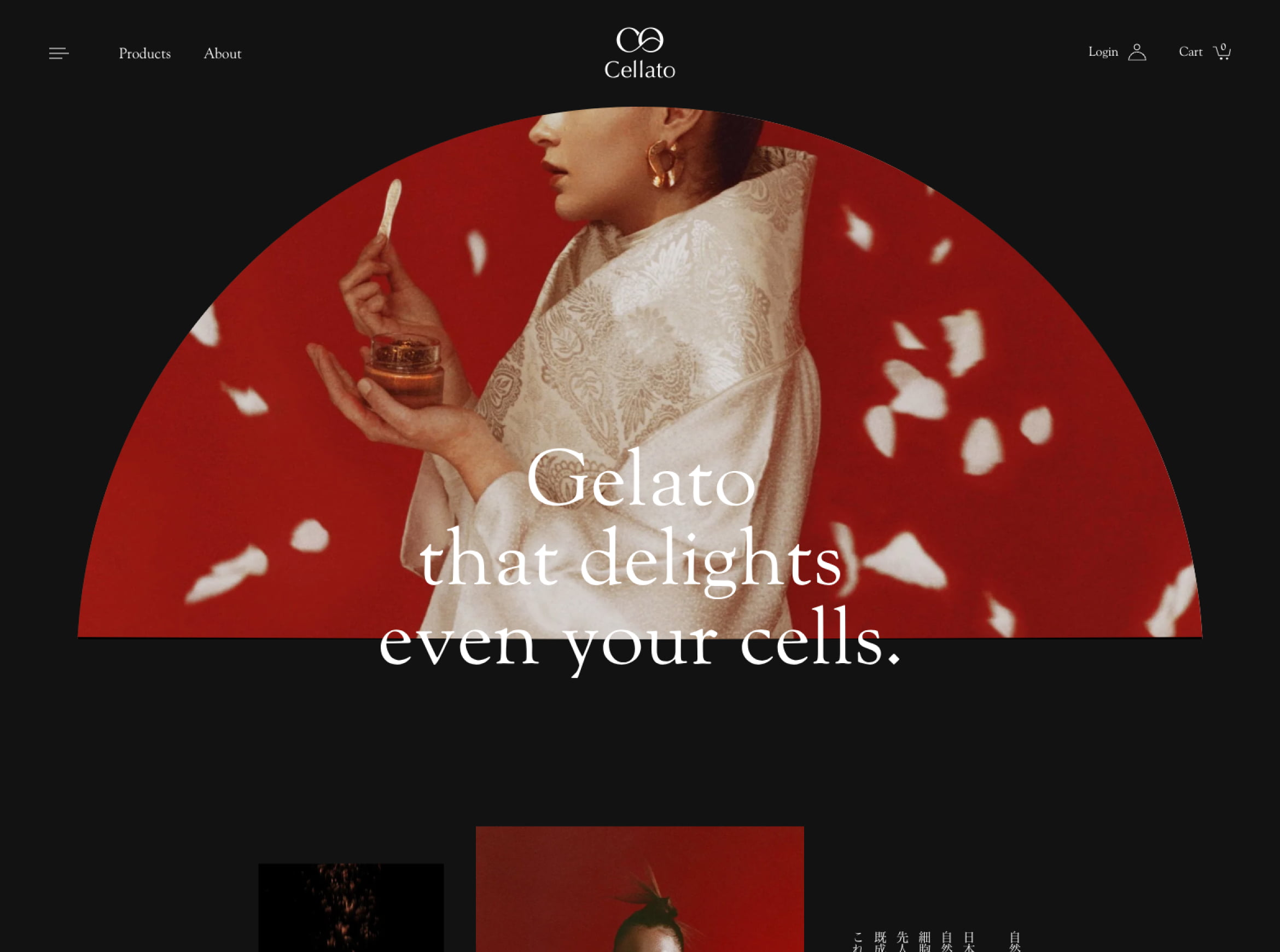
Task: Open the hamburger menu icon
Action: tap(59, 53)
